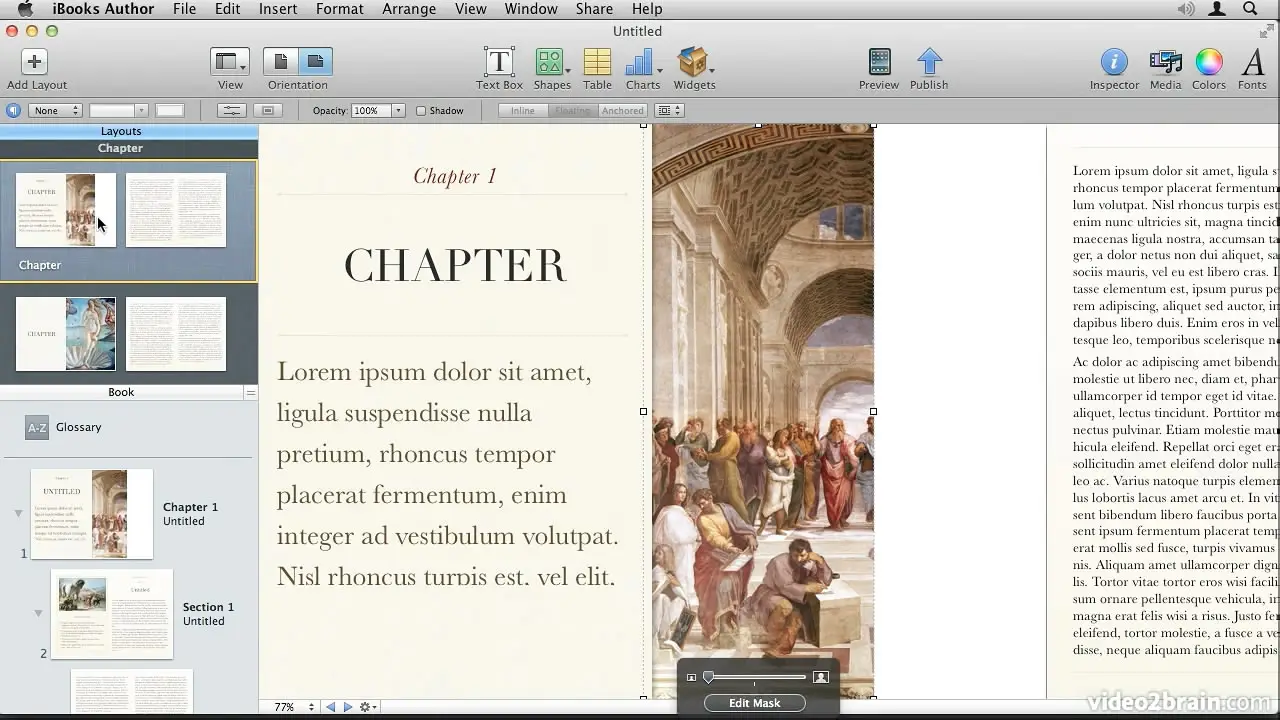1280x720 pixels.
Task: Click the Glossary A-Z icon
Action: [37, 428]
